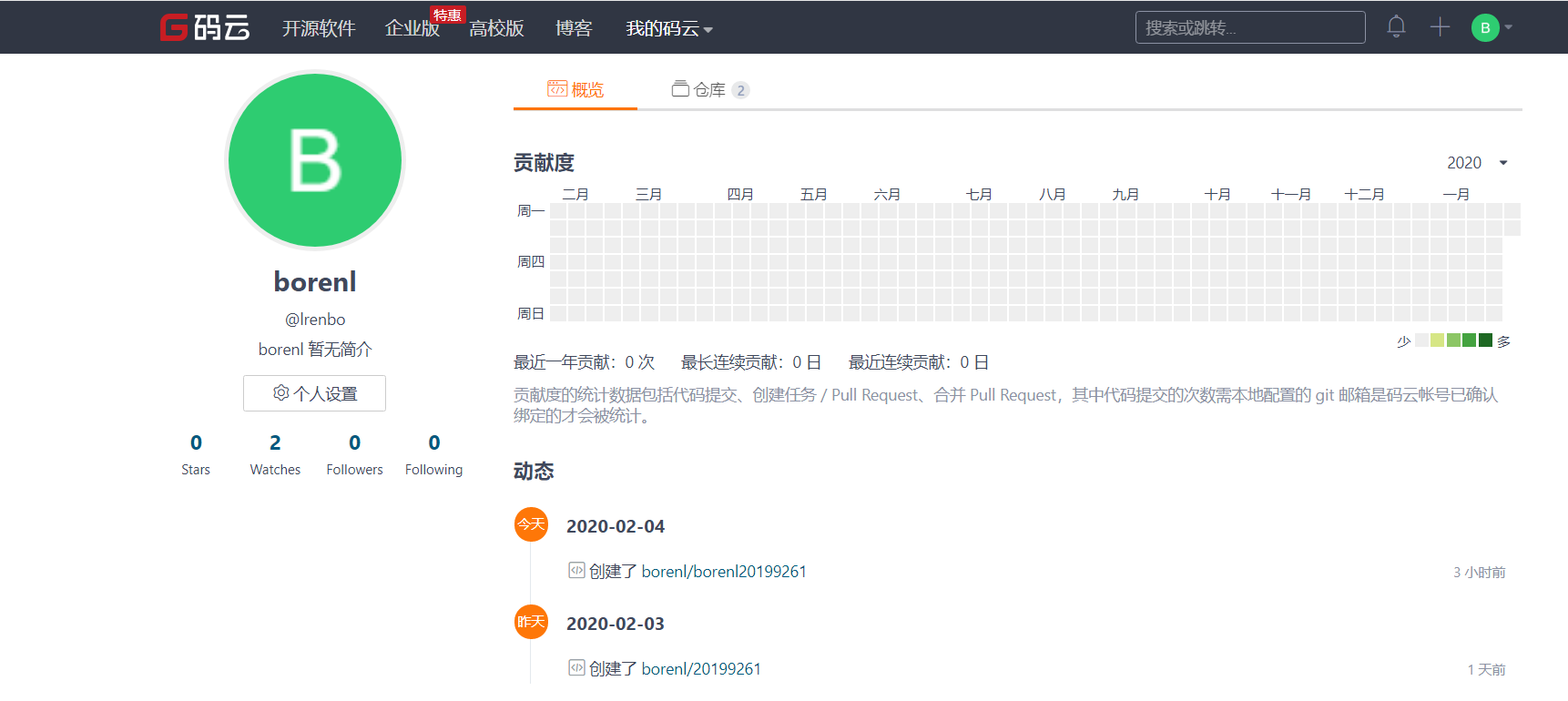Viewport: 1568px width, 701px height.
Task: Click the yellow-green legend swatch
Action: 1438,340
